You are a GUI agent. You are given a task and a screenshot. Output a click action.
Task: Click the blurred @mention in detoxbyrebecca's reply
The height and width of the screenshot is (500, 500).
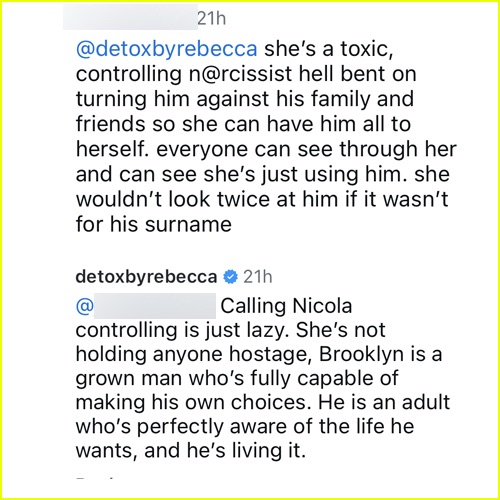[155, 306]
